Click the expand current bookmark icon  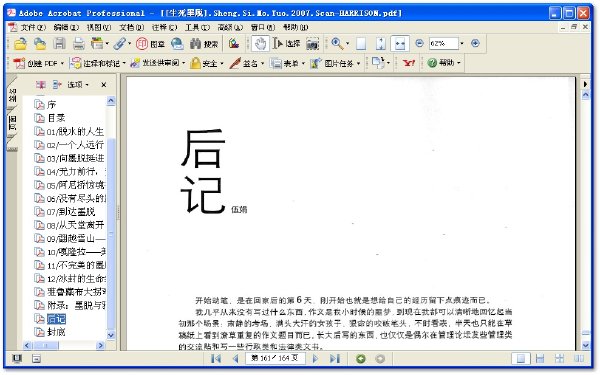click(57, 85)
